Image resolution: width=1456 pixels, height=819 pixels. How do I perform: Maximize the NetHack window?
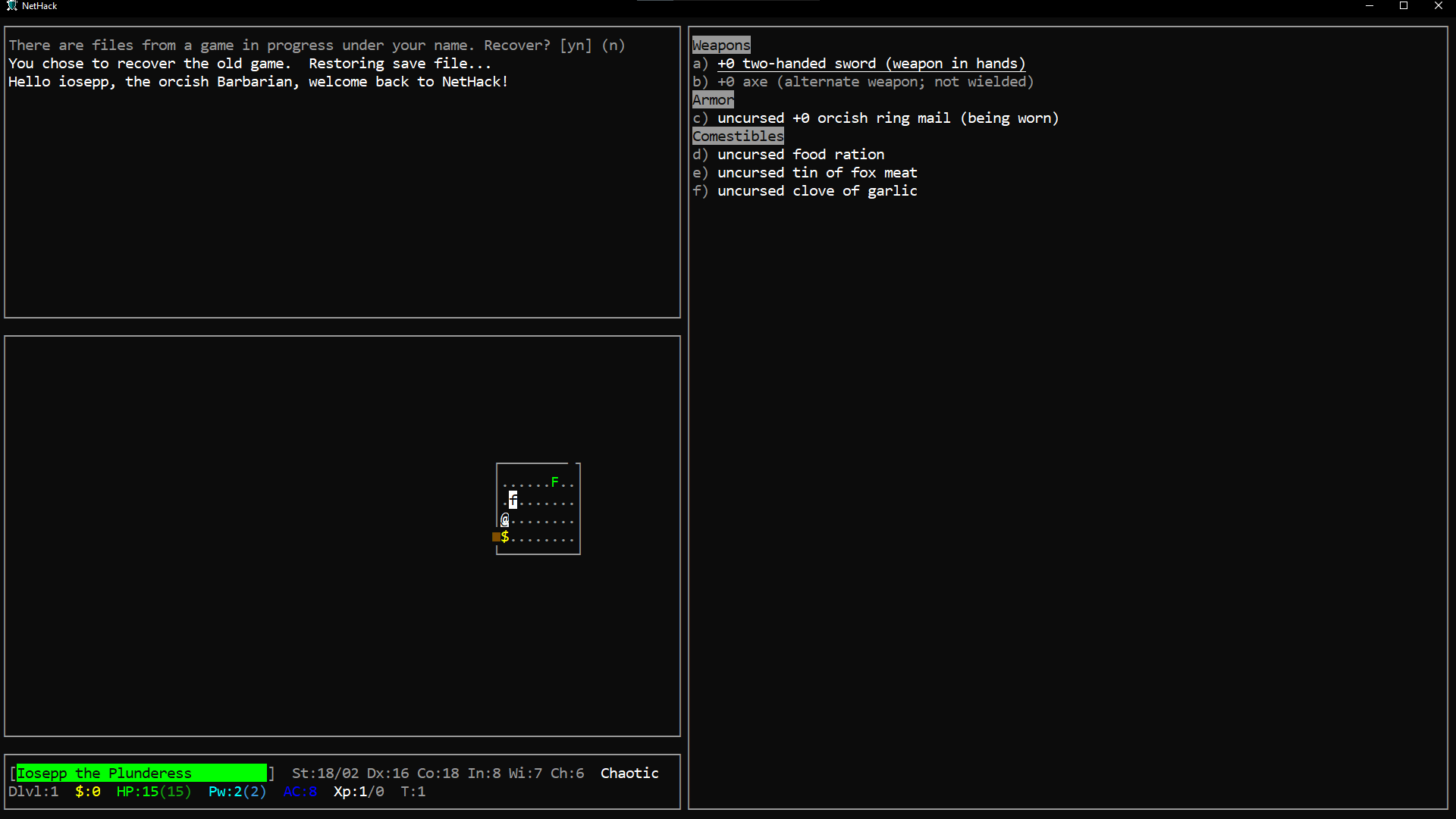(1404, 6)
